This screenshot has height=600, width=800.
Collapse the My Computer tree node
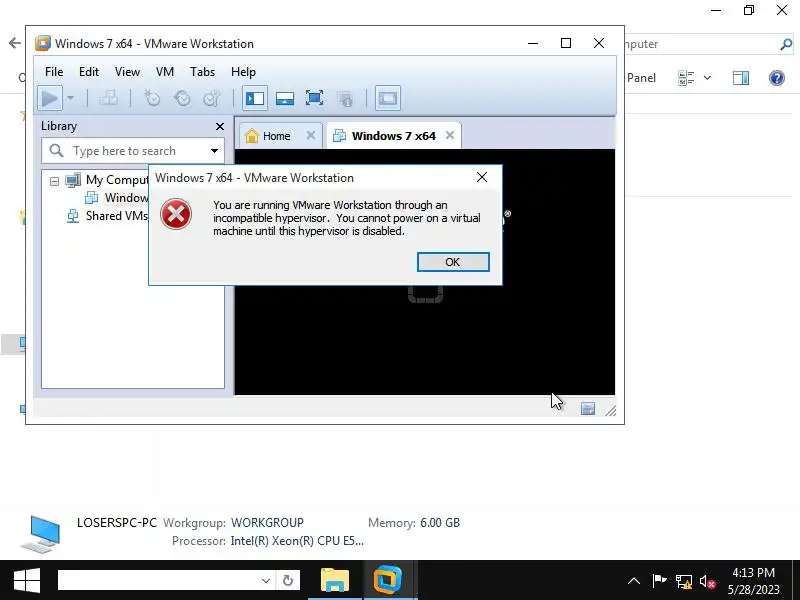pos(55,181)
